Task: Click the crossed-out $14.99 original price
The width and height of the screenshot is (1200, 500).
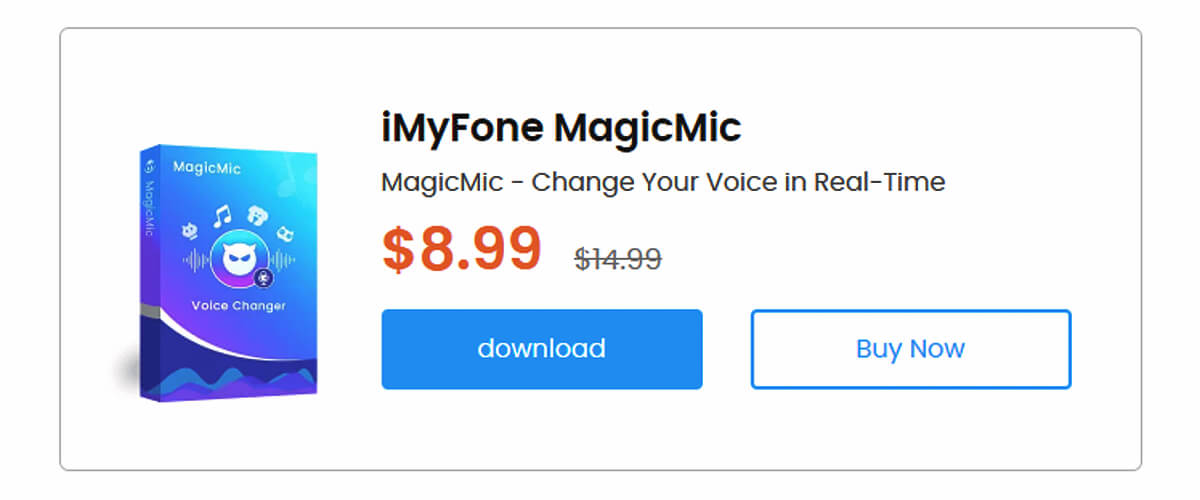Action: pos(618,259)
